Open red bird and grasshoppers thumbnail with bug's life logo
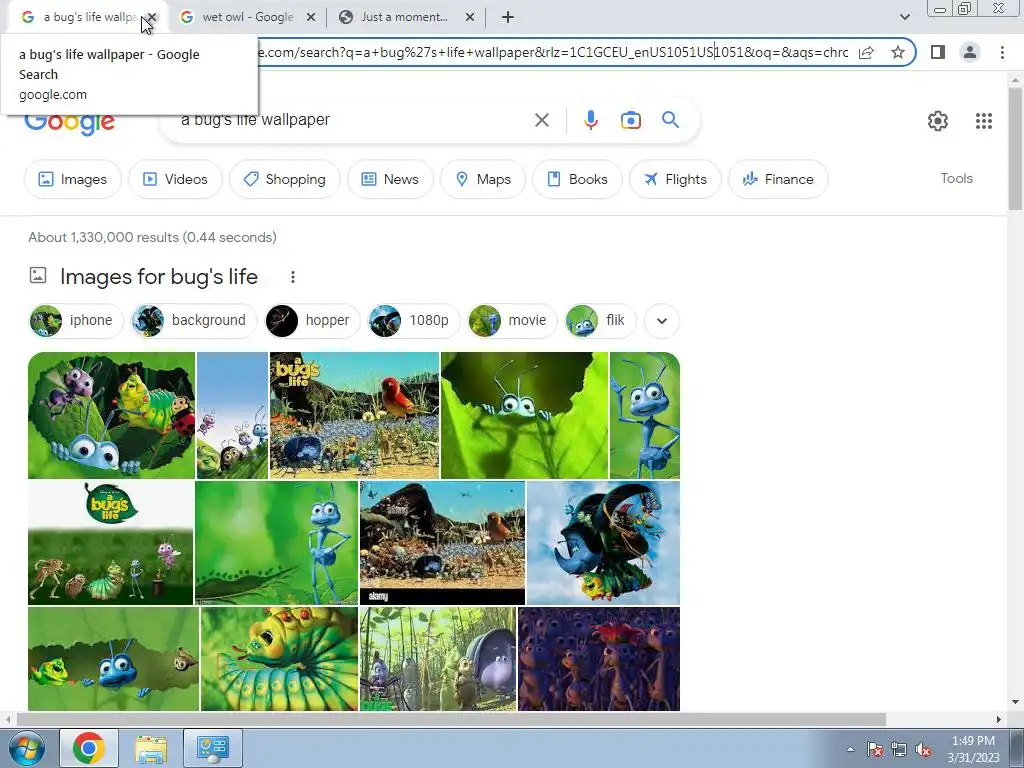The height and width of the screenshot is (768, 1024). pyautogui.click(x=354, y=415)
